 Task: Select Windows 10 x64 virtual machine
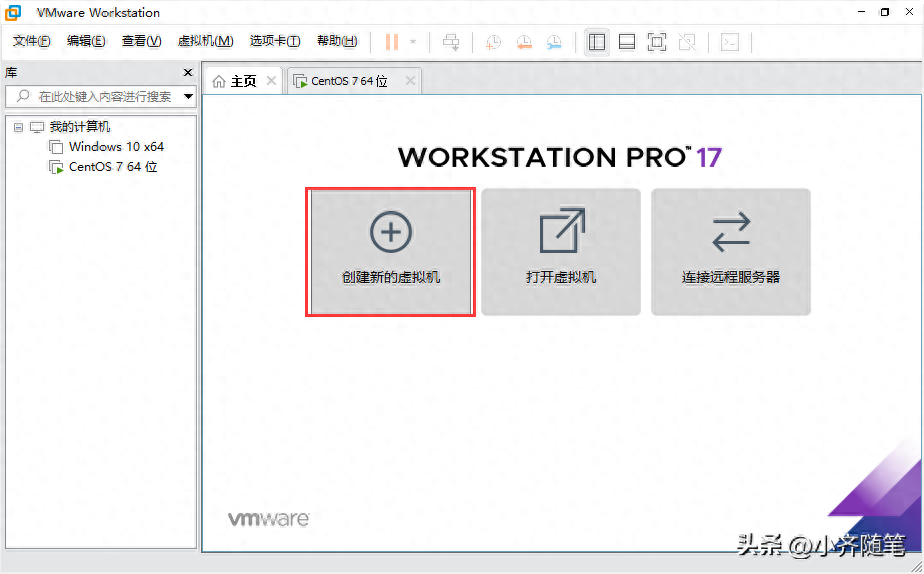click(x=116, y=147)
